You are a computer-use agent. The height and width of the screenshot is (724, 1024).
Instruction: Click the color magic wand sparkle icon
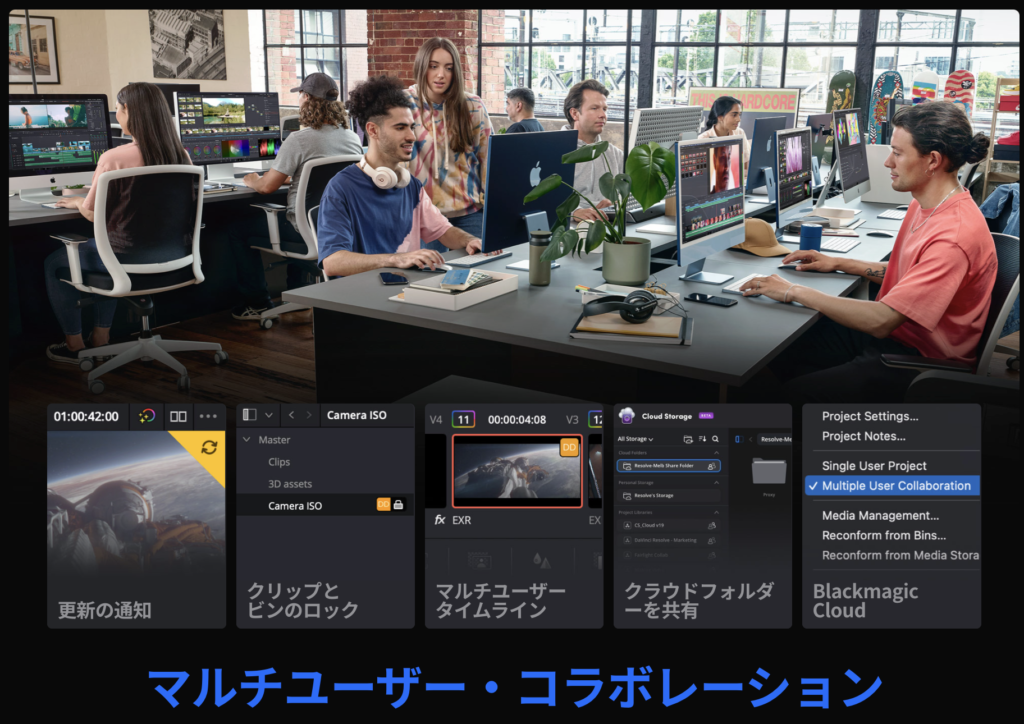pyautogui.click(x=147, y=416)
